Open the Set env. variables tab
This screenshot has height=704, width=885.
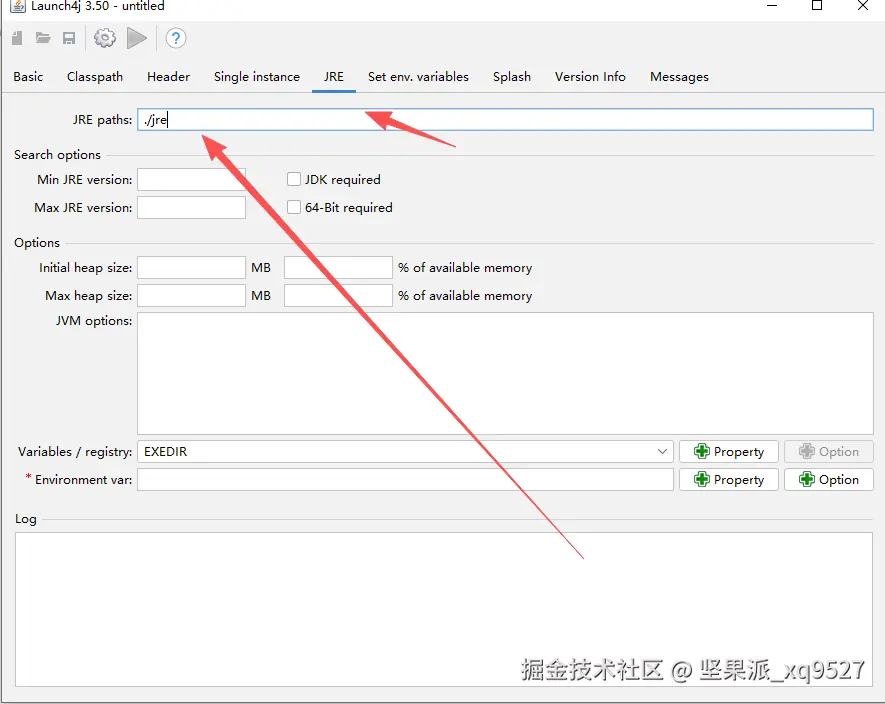418,77
